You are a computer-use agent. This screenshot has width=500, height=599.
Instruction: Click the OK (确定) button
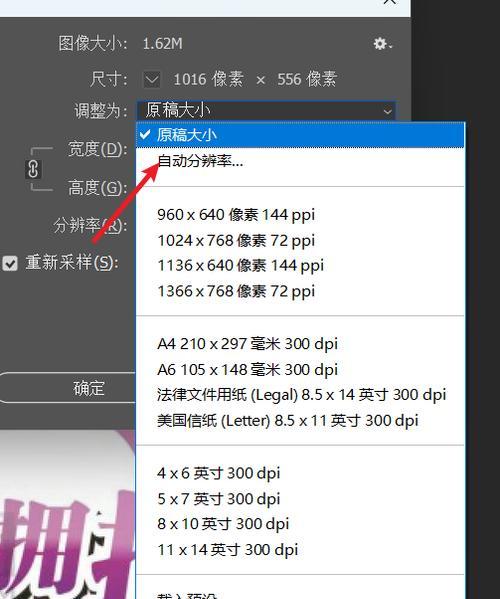68,388
